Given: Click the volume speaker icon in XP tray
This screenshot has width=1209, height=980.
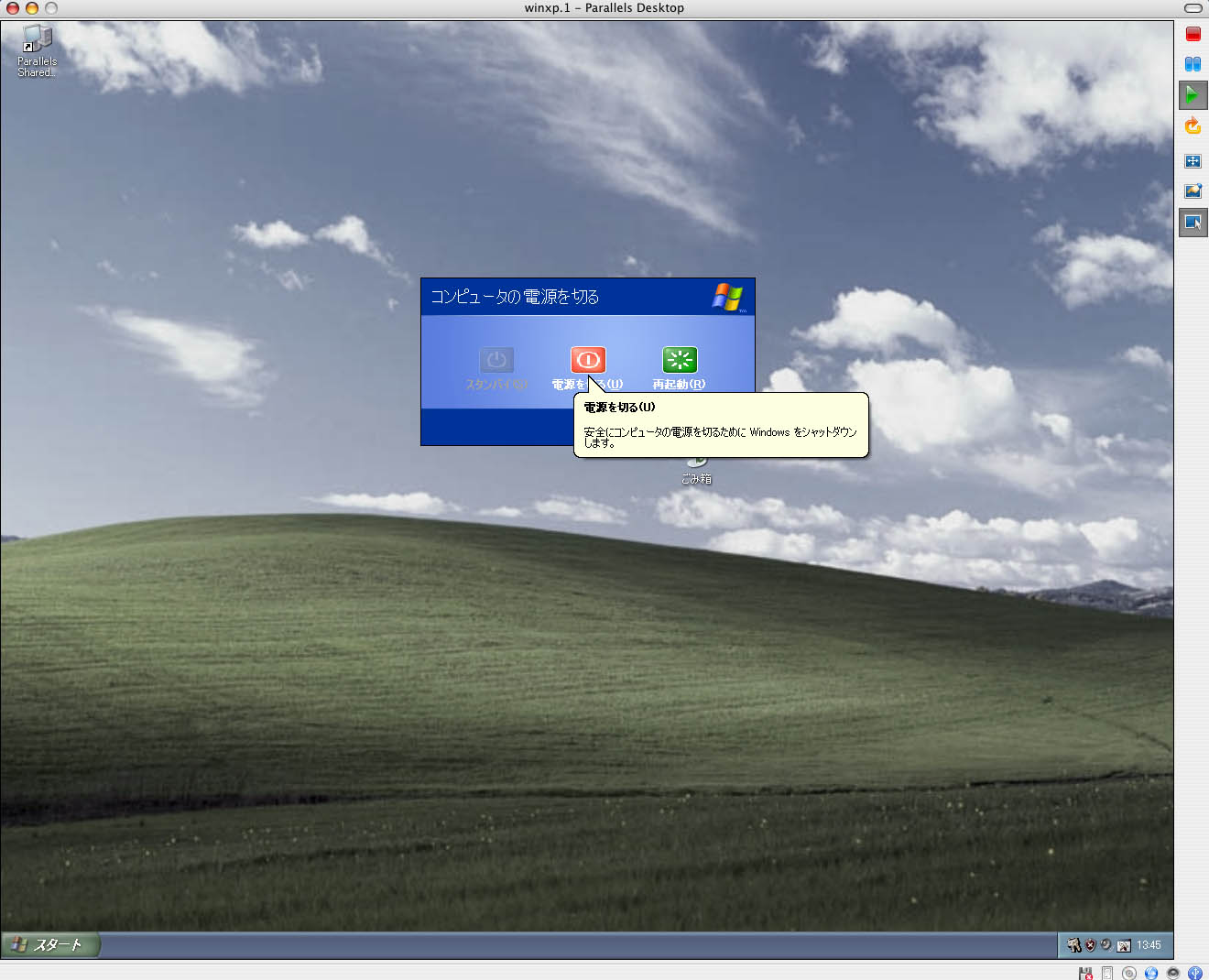Looking at the screenshot, I should point(1106,944).
